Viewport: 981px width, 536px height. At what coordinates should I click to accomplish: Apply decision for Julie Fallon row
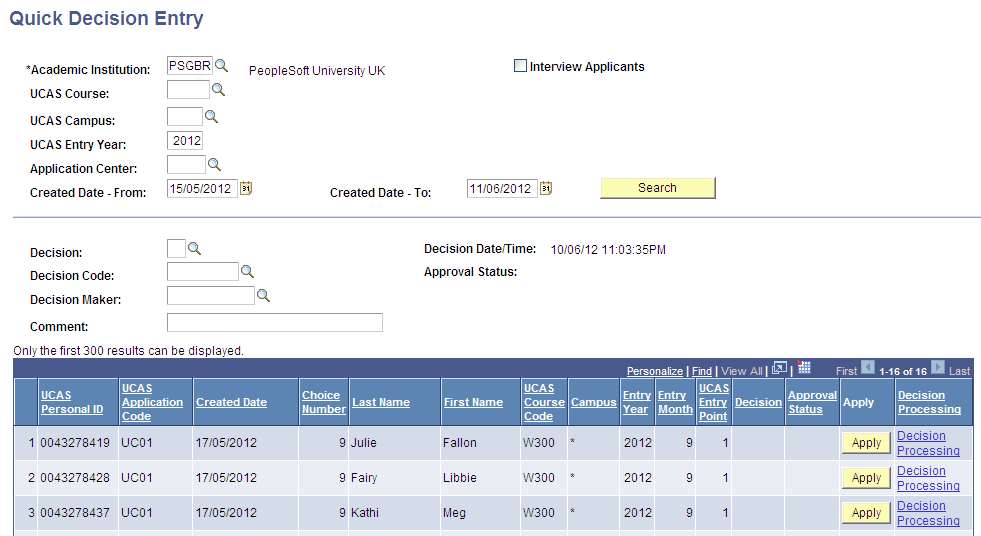tap(867, 443)
